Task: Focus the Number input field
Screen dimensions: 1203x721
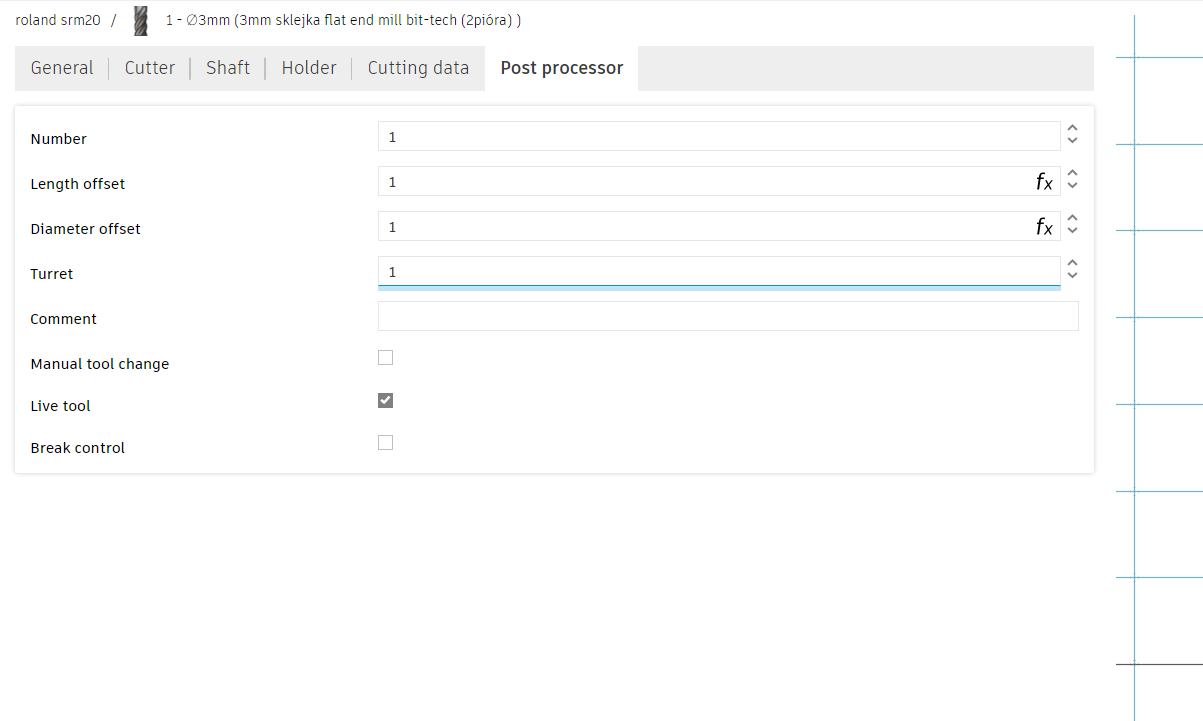Action: tap(718, 137)
